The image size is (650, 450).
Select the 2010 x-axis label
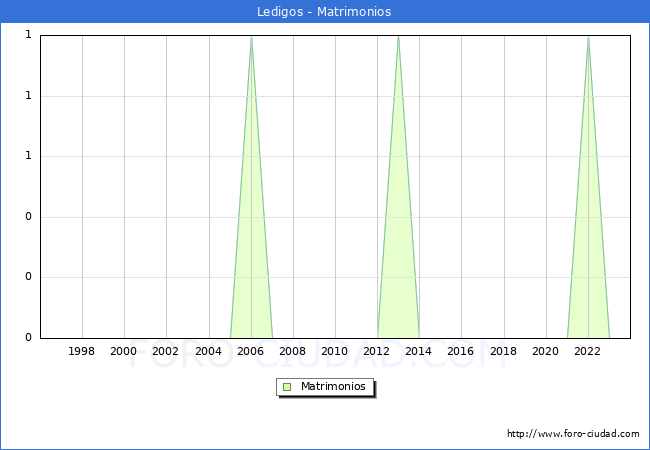click(x=335, y=351)
